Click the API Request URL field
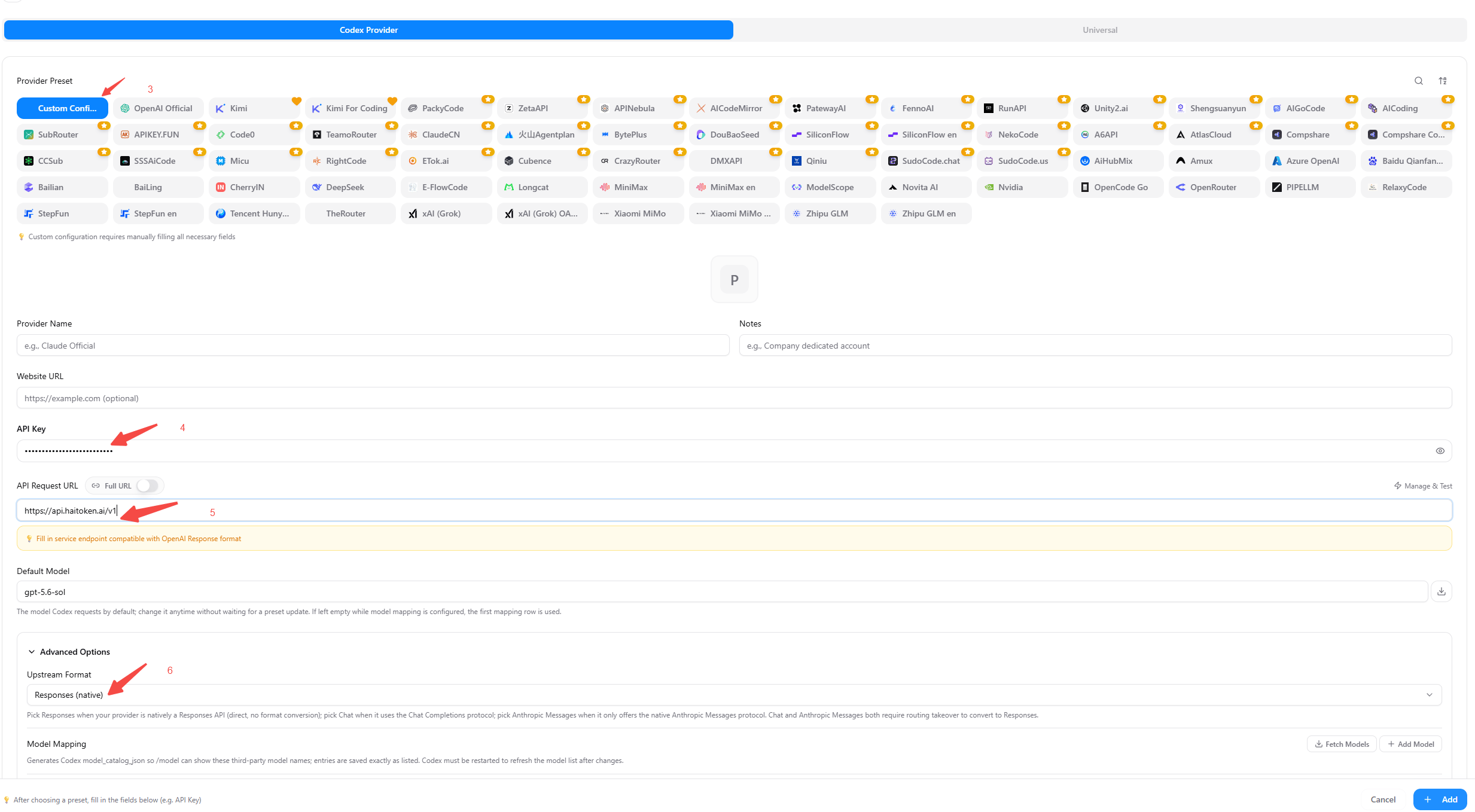 [x=735, y=511]
